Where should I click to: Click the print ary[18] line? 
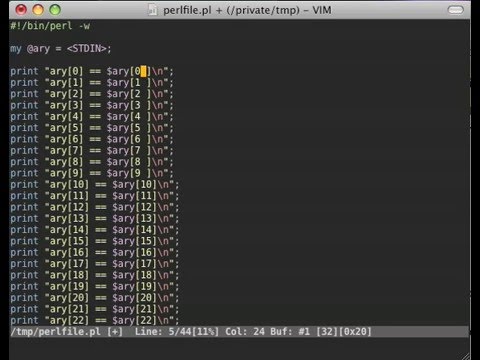pos(95,275)
